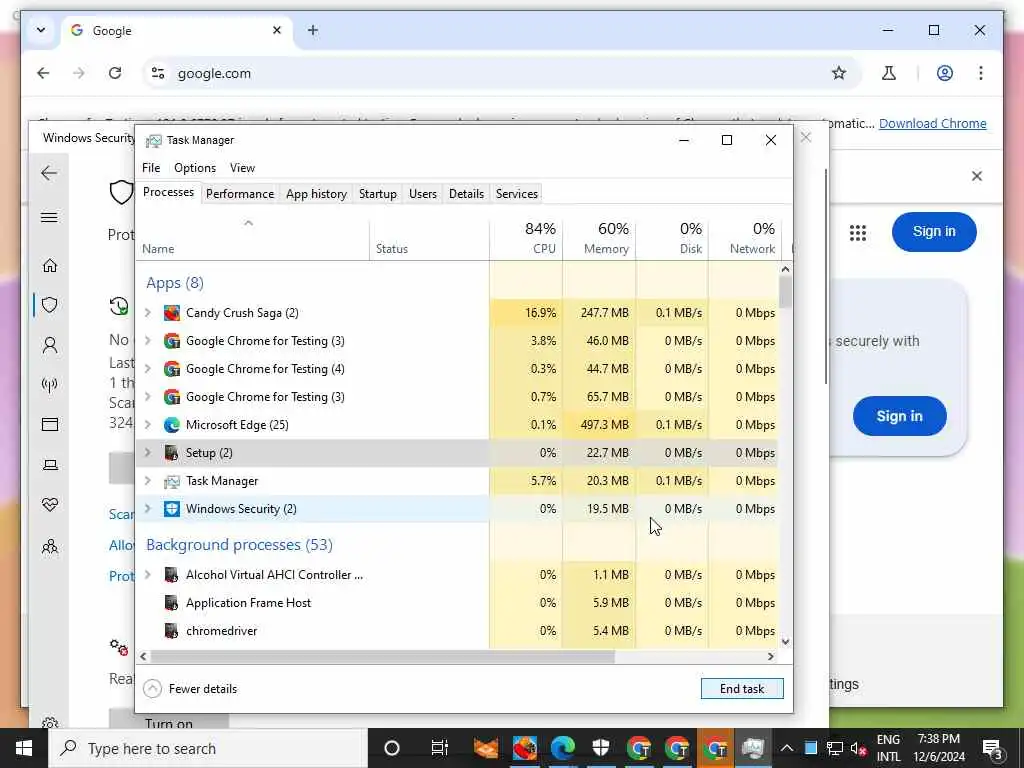Click the Setup process icon in Task Manager

coord(172,453)
